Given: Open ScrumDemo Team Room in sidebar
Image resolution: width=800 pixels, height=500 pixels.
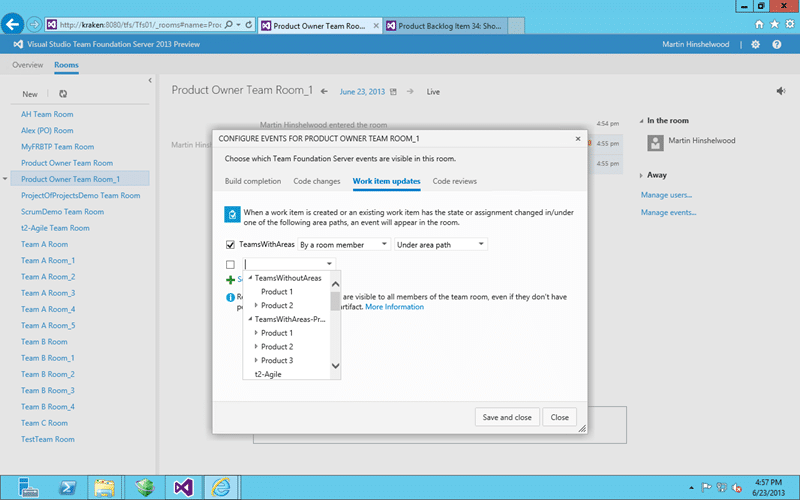Looking at the screenshot, I should pyautogui.click(x=62, y=212).
